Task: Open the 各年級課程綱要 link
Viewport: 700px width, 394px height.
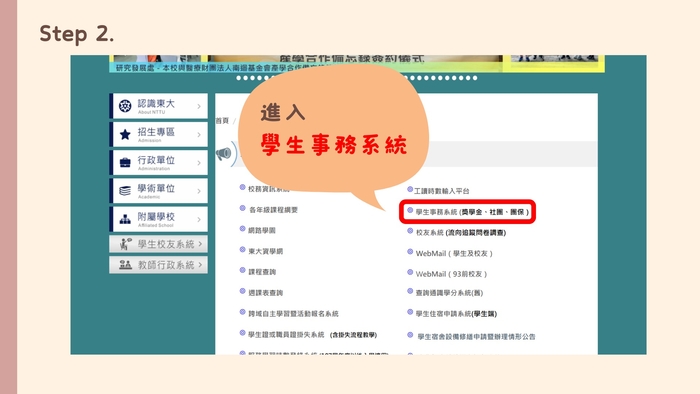Action: tap(273, 210)
